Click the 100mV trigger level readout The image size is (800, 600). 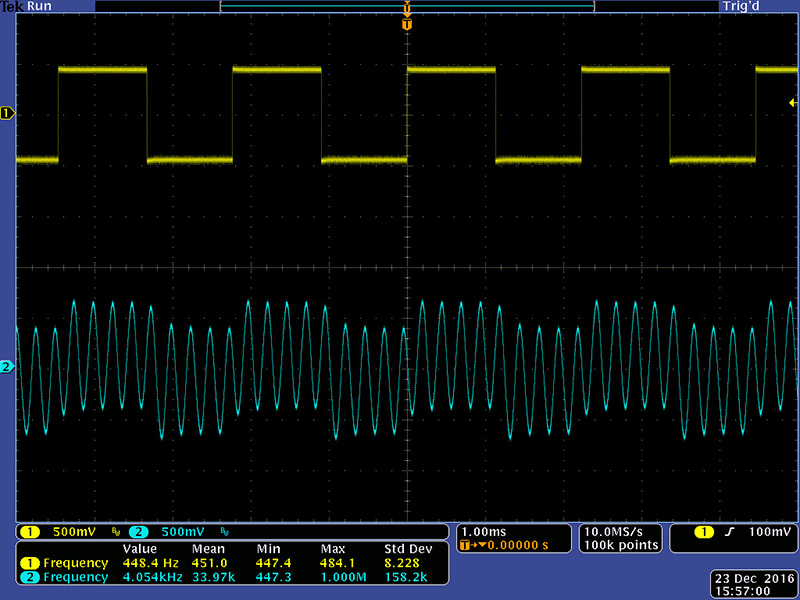pos(766,531)
